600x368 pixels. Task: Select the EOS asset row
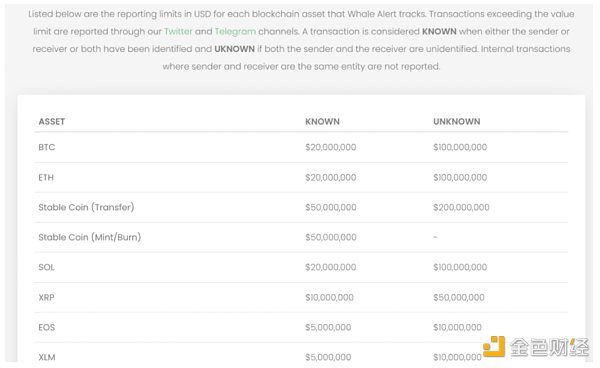point(301,327)
